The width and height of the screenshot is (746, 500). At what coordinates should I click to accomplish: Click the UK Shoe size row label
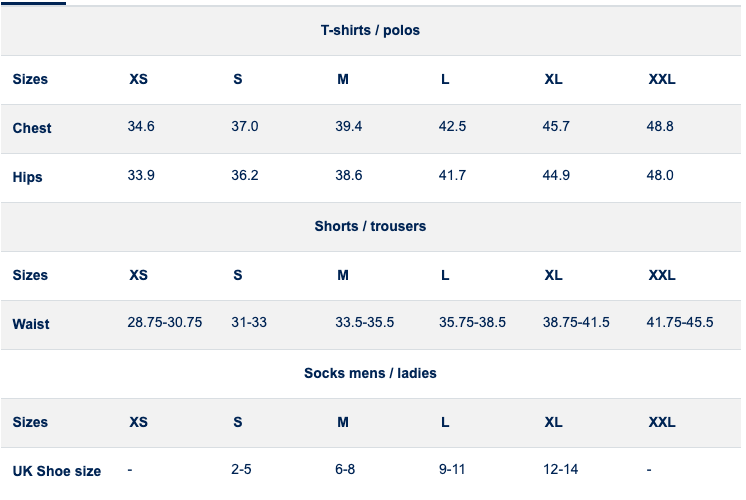click(57, 471)
